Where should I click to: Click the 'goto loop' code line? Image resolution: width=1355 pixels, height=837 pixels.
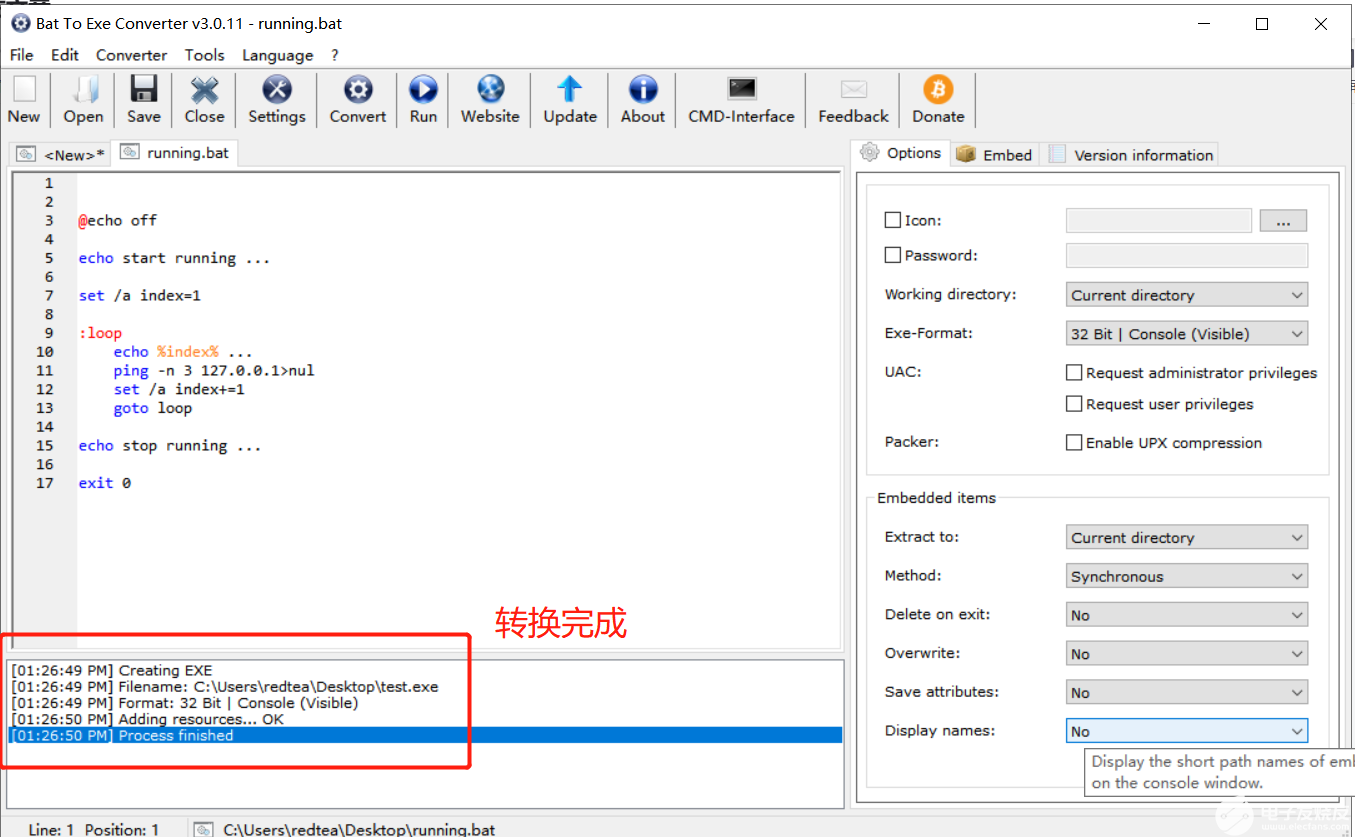point(152,408)
